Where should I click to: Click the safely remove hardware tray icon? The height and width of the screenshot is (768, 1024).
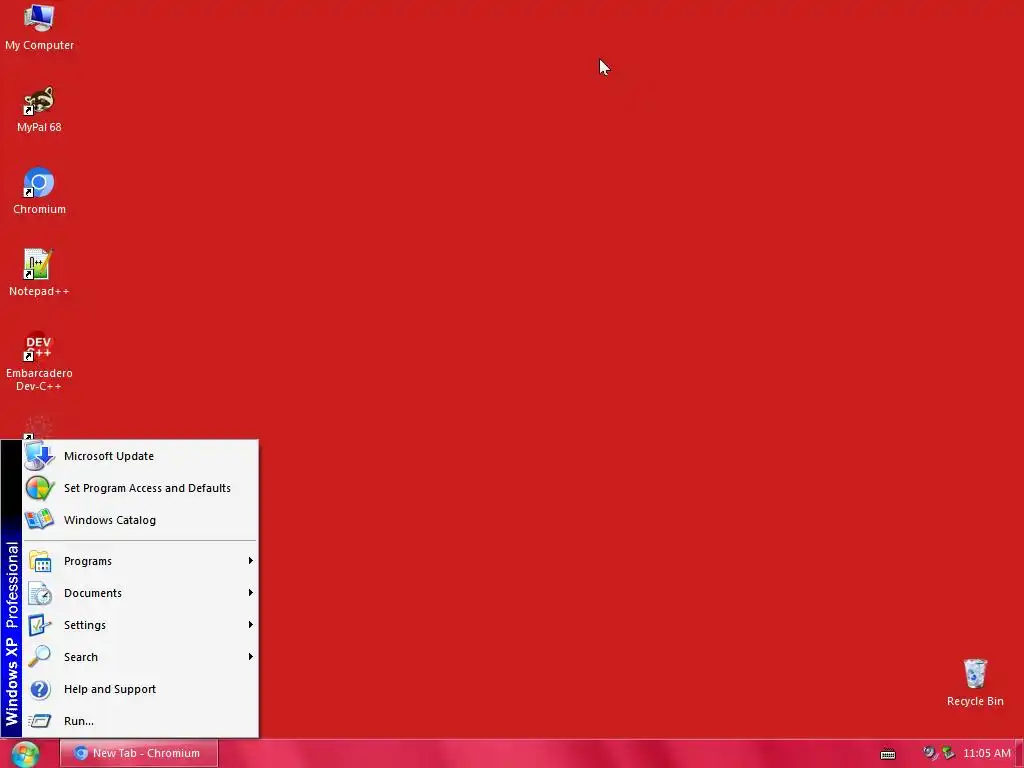tap(948, 753)
